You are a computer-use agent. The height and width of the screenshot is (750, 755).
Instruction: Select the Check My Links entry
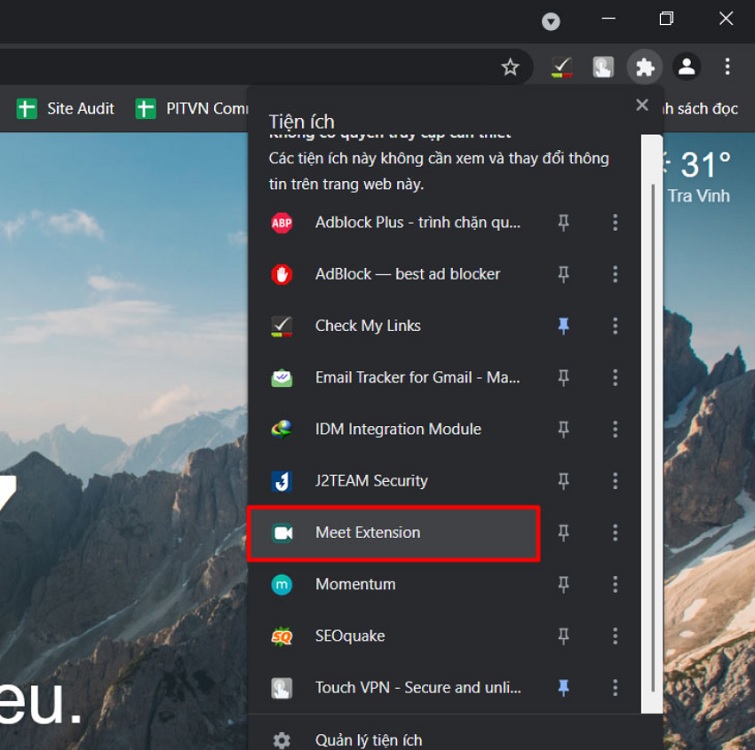point(368,326)
